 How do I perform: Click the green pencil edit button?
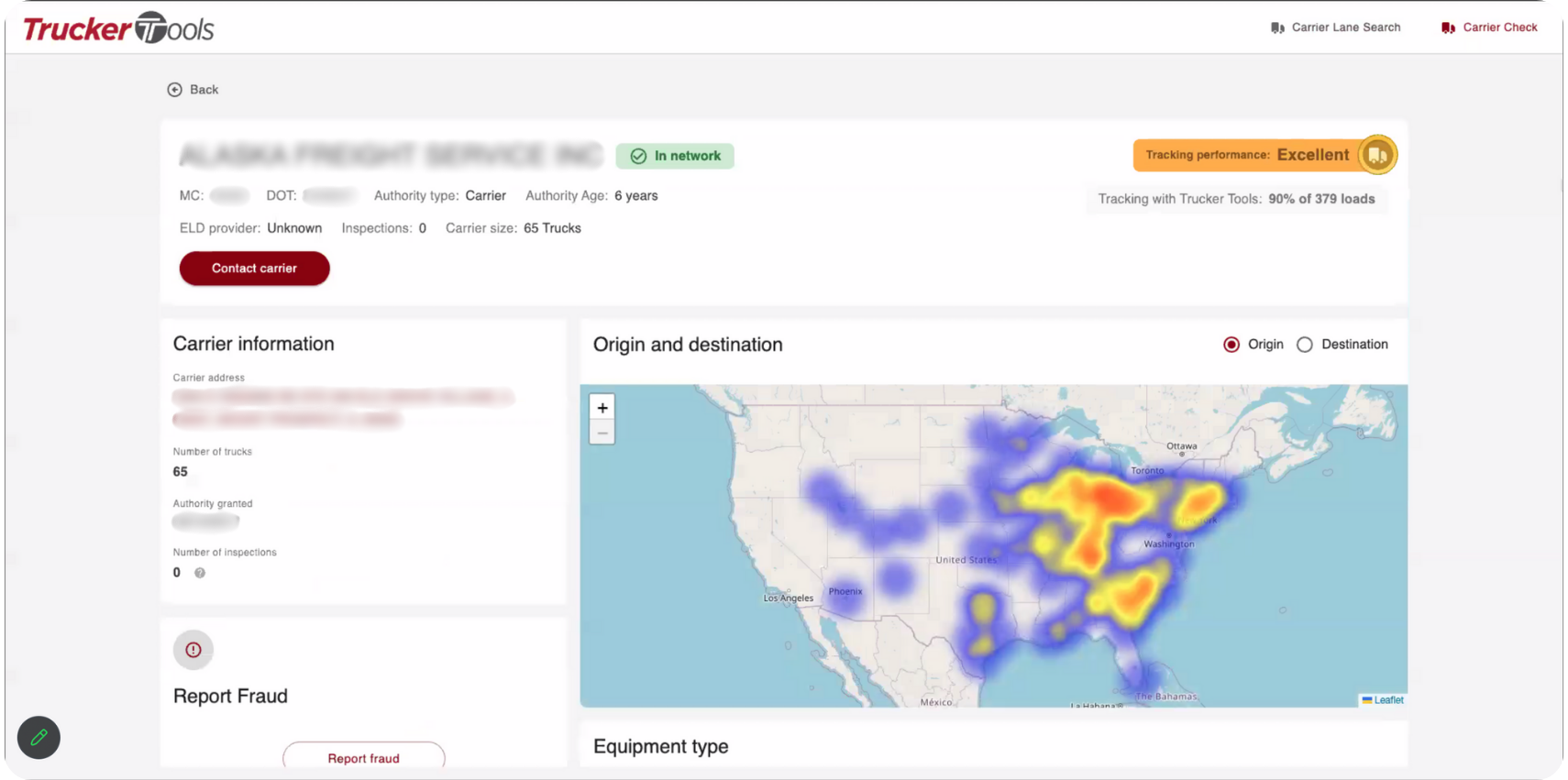[39, 737]
